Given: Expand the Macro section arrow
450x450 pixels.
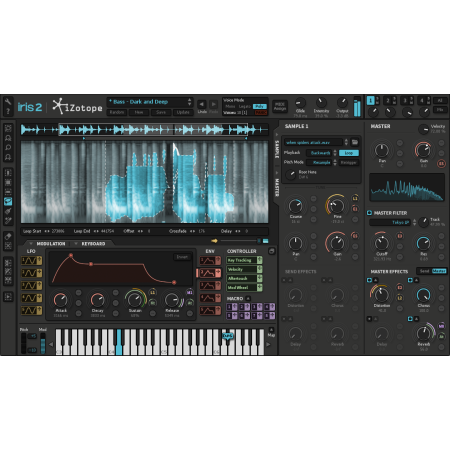Looking at the screenshot, I should pyautogui.click(x=248, y=298).
